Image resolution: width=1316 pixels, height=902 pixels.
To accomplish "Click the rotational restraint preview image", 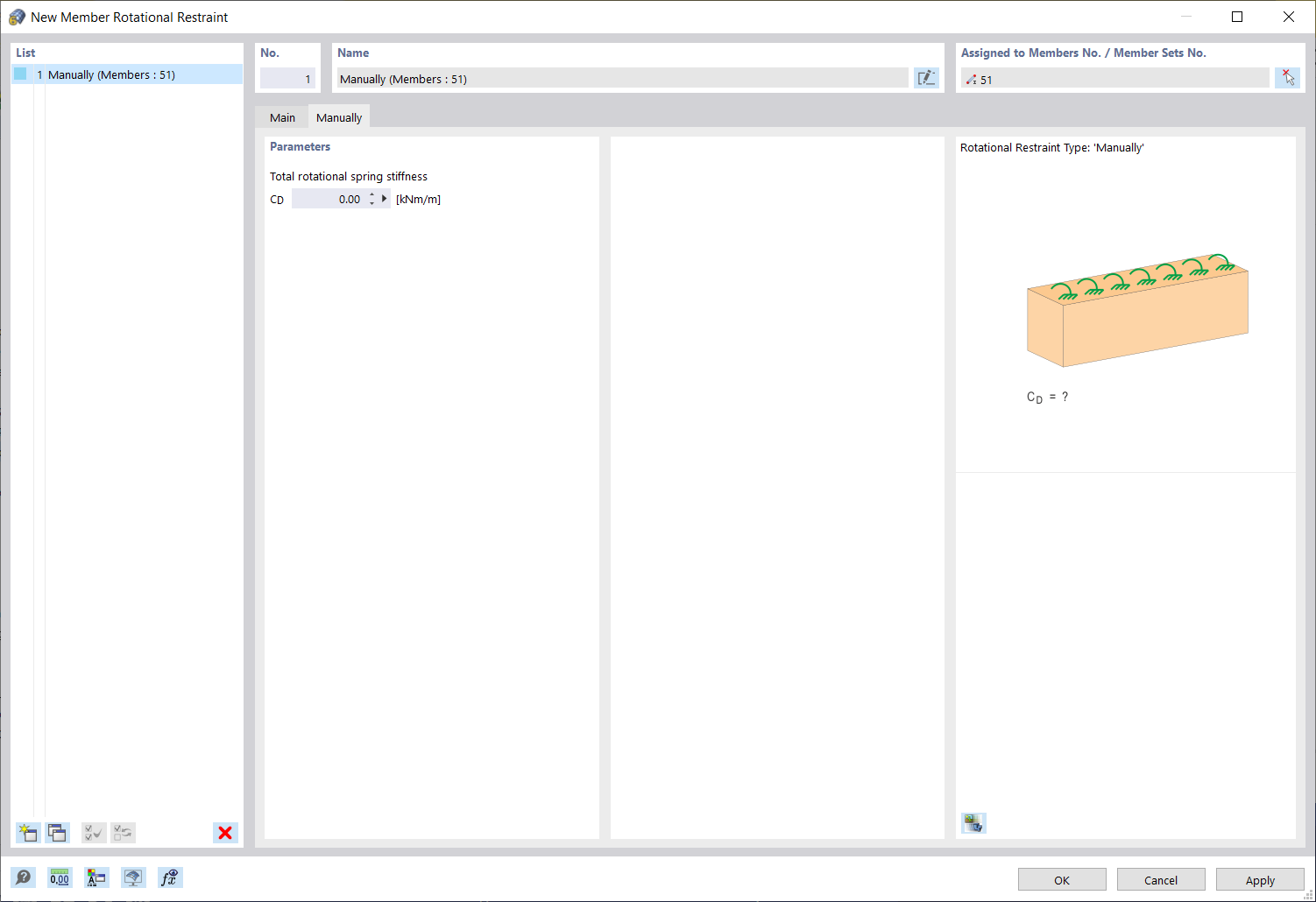I will (x=1137, y=311).
